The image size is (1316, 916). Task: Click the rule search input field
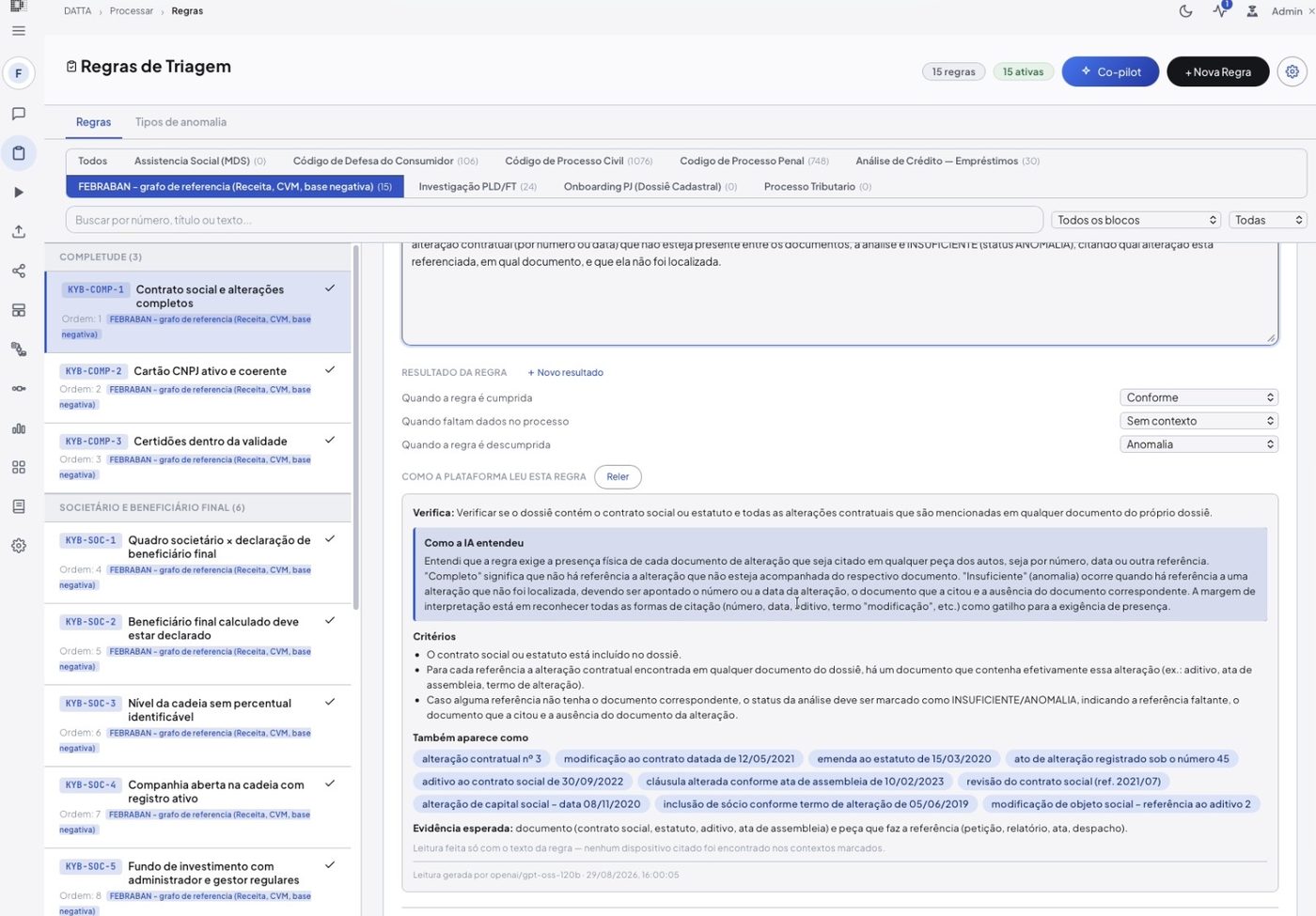pos(555,220)
